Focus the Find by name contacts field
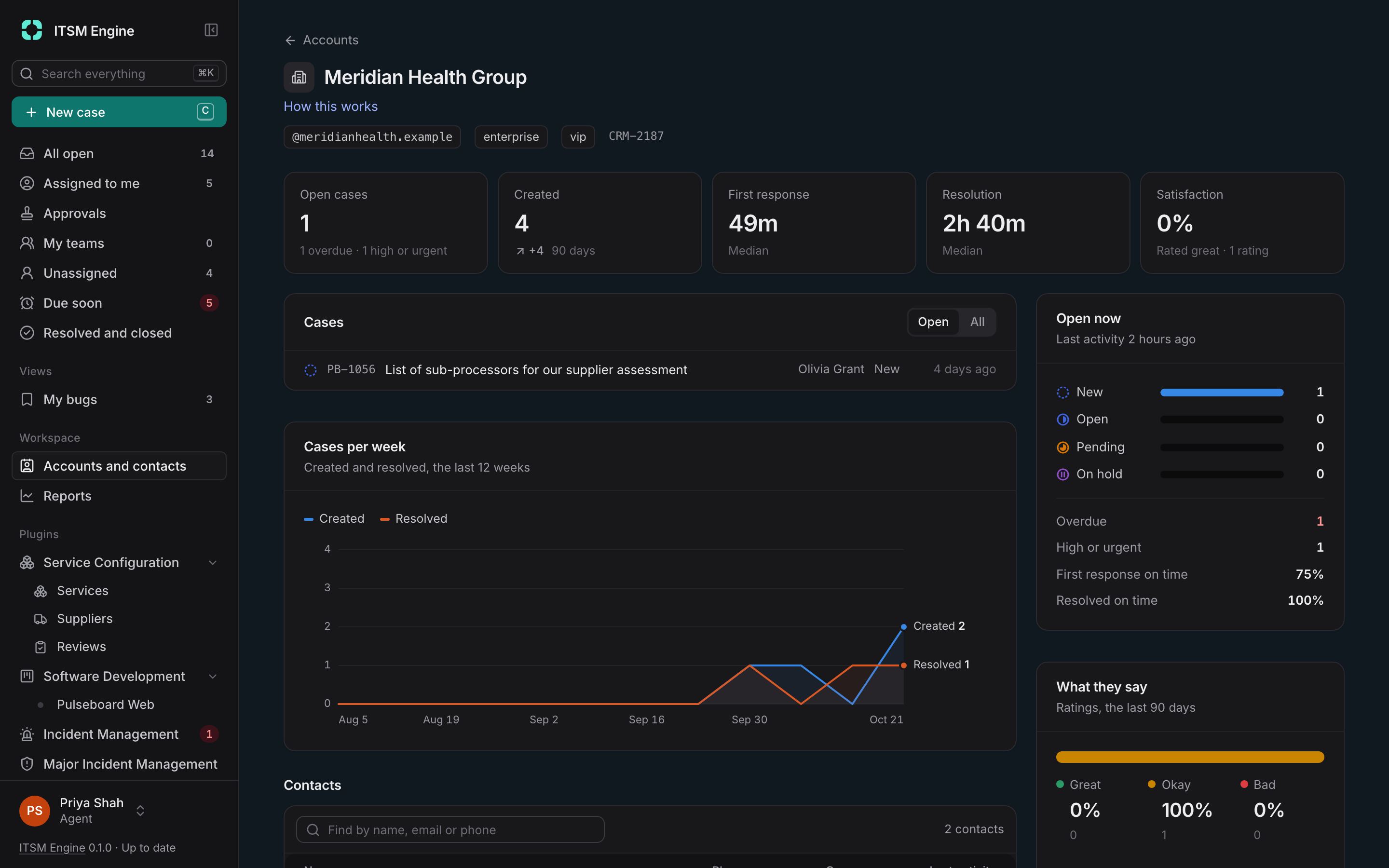 click(450, 829)
